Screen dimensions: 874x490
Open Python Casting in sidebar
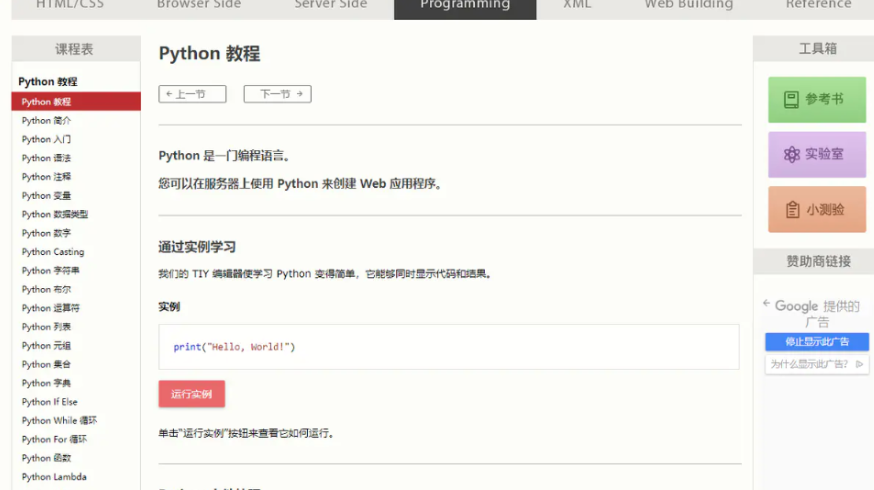click(53, 252)
